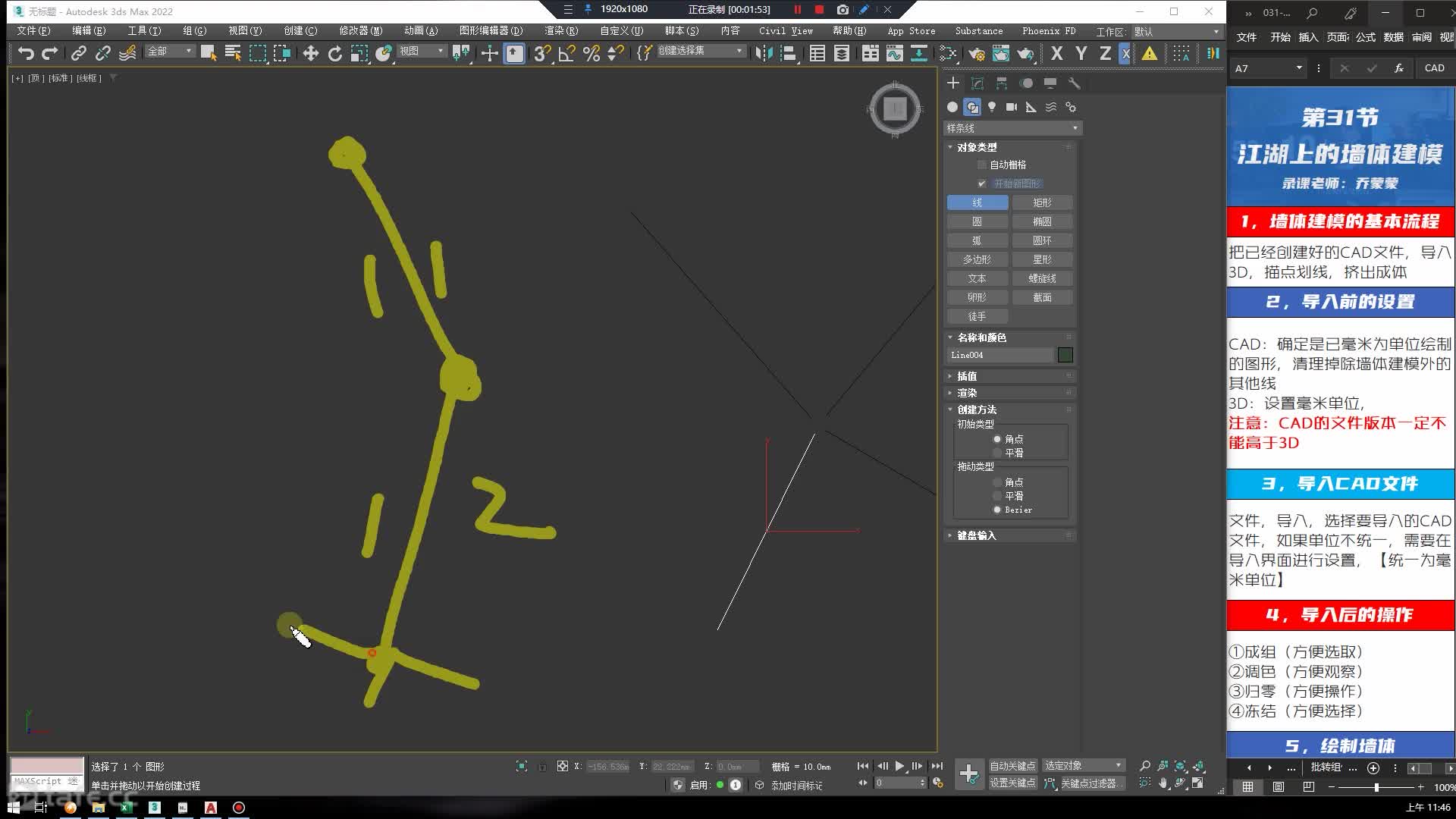Select 角点 under 拖动类型

(x=997, y=482)
